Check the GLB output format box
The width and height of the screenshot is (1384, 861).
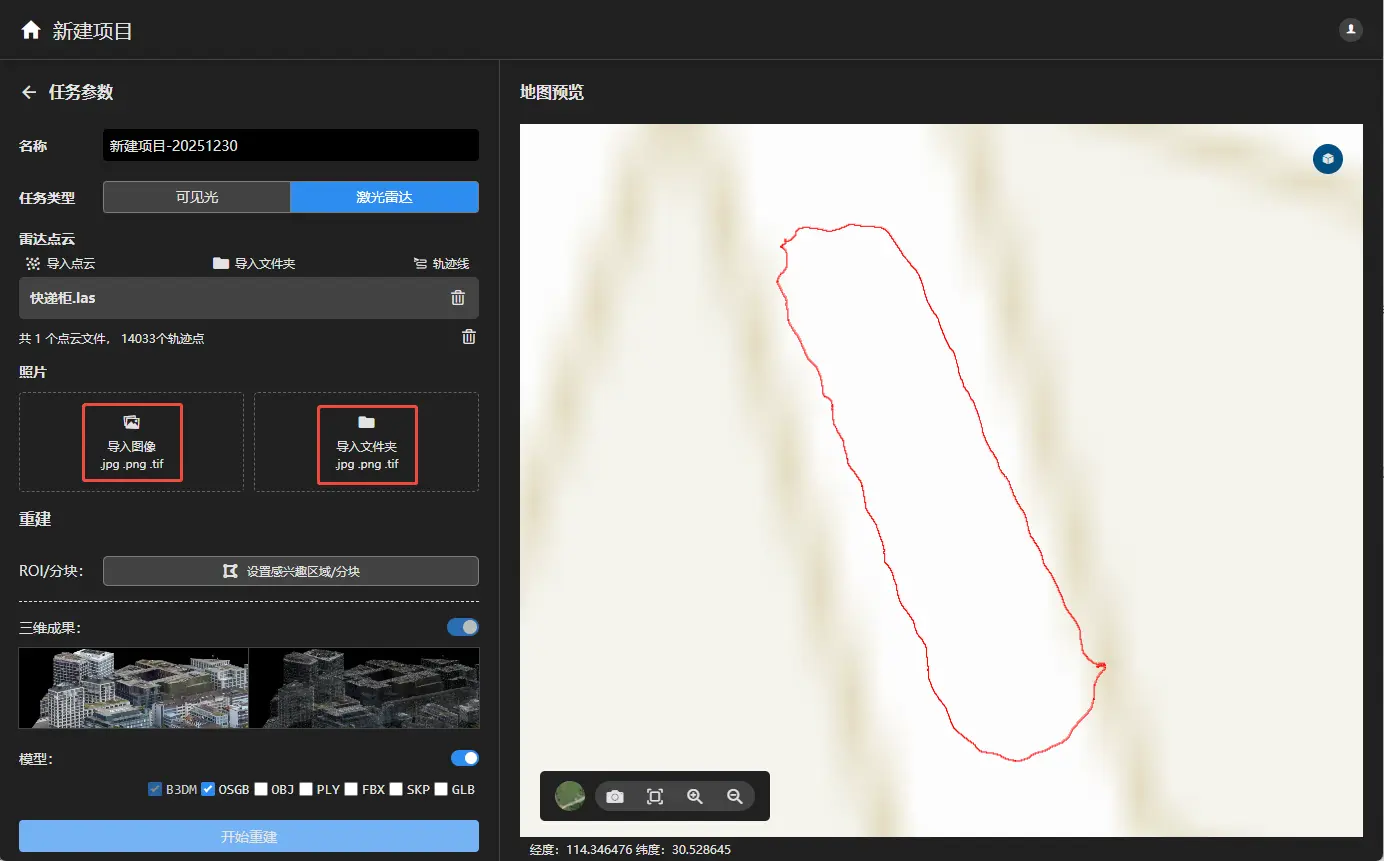point(441,789)
